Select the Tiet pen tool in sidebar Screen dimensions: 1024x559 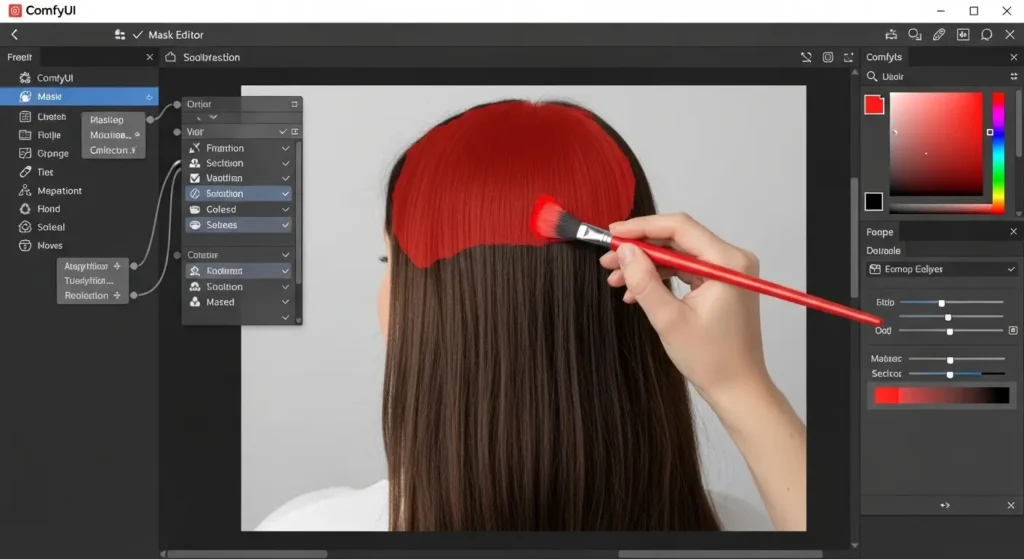(25, 172)
